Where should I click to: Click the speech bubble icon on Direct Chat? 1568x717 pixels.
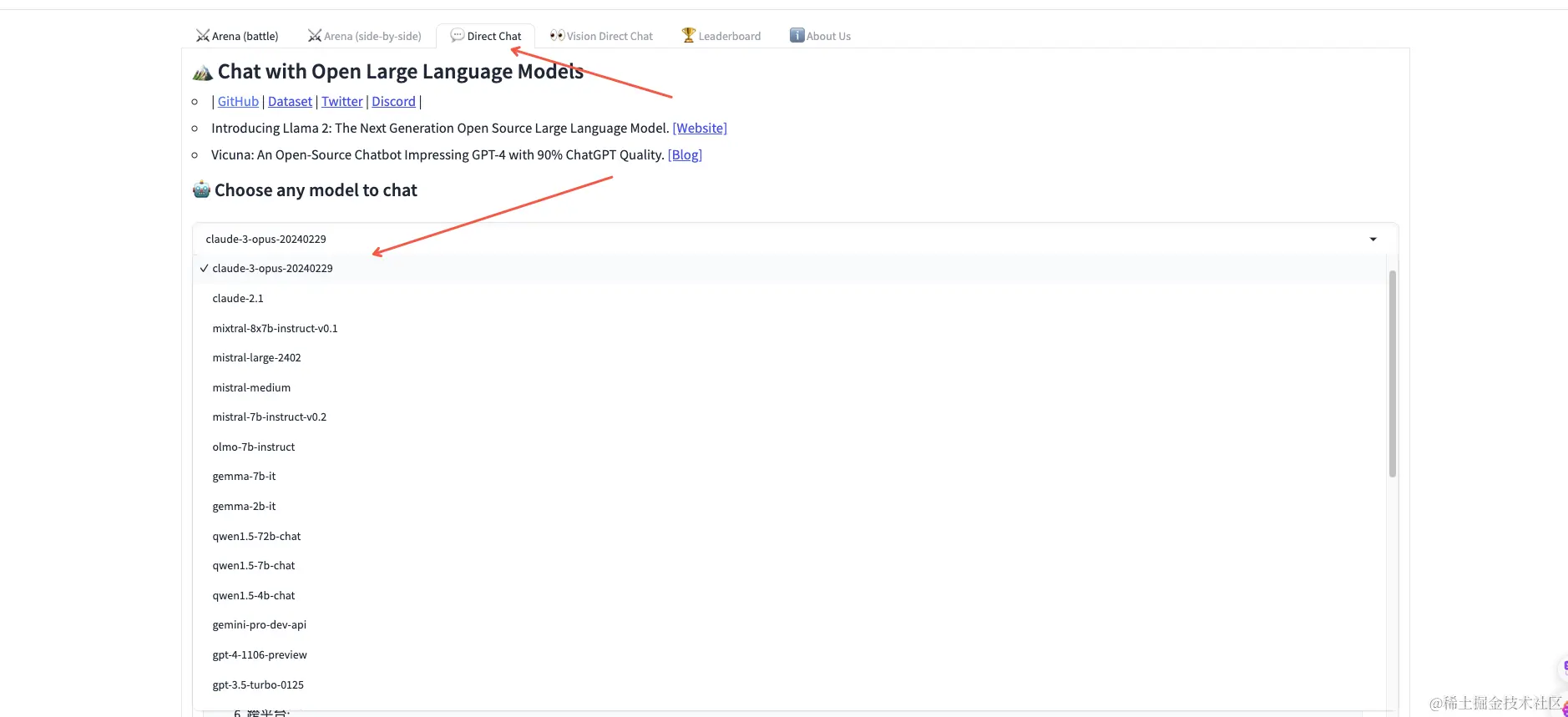[x=458, y=35]
